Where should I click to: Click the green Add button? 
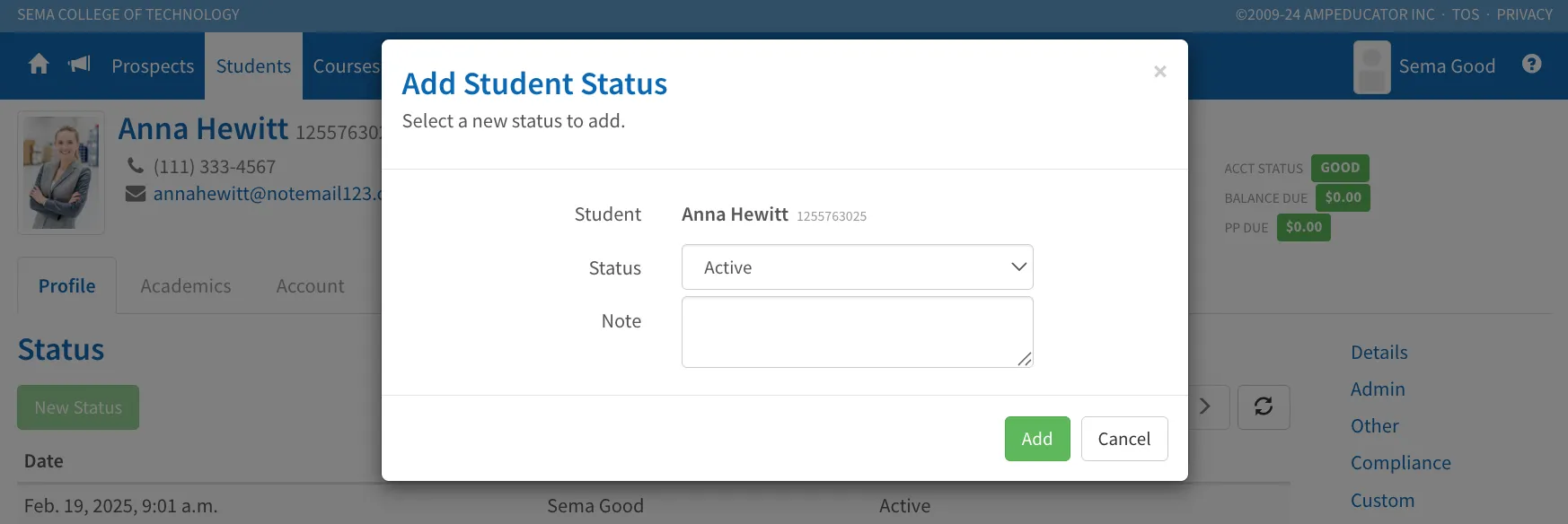tap(1037, 439)
